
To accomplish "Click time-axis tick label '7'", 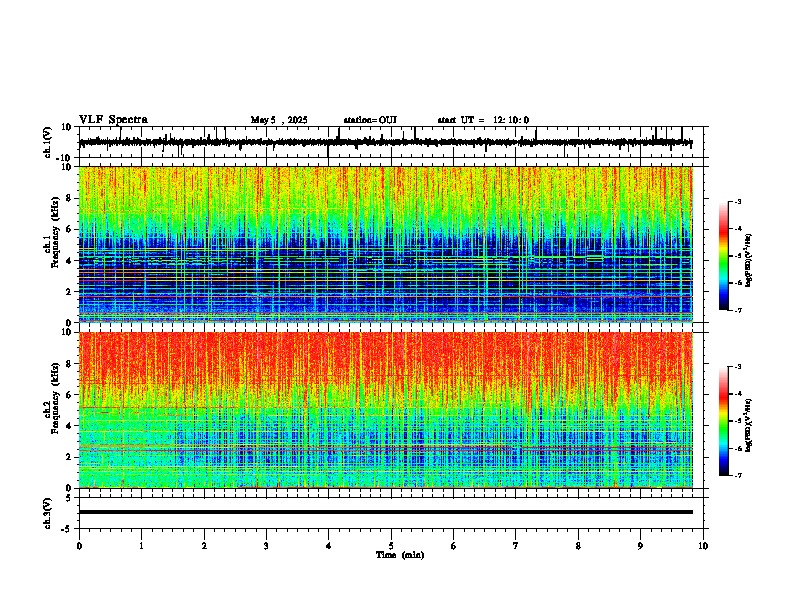I will 516,546.
